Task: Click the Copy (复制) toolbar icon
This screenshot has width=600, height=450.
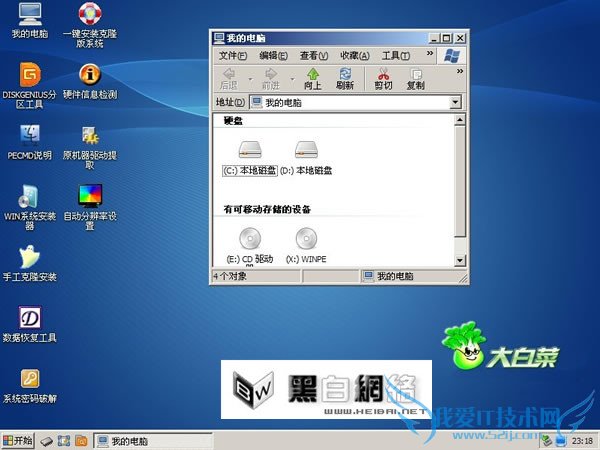Action: (x=415, y=78)
